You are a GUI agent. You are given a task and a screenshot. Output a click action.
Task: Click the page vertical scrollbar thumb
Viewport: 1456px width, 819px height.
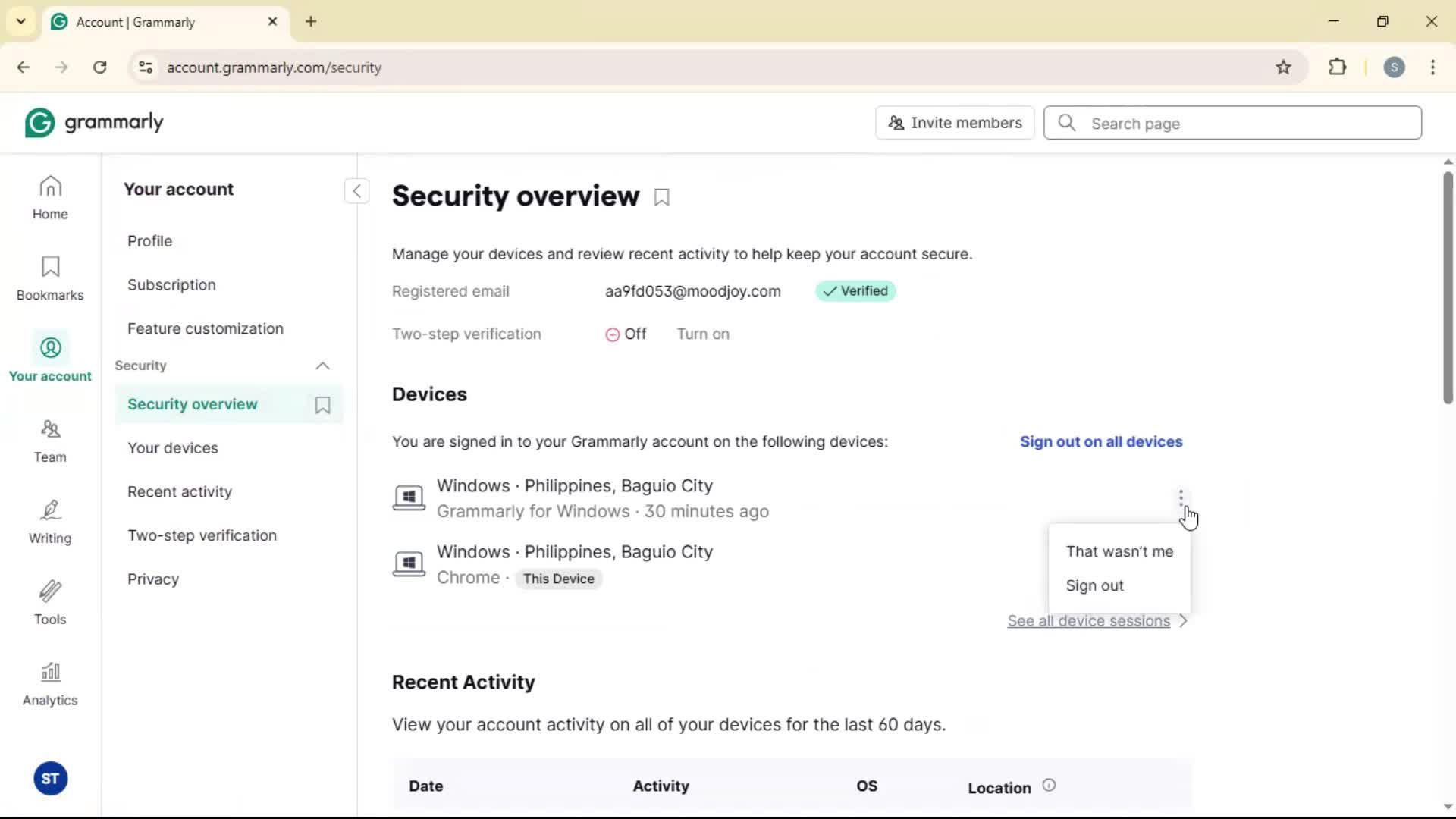point(1448,288)
